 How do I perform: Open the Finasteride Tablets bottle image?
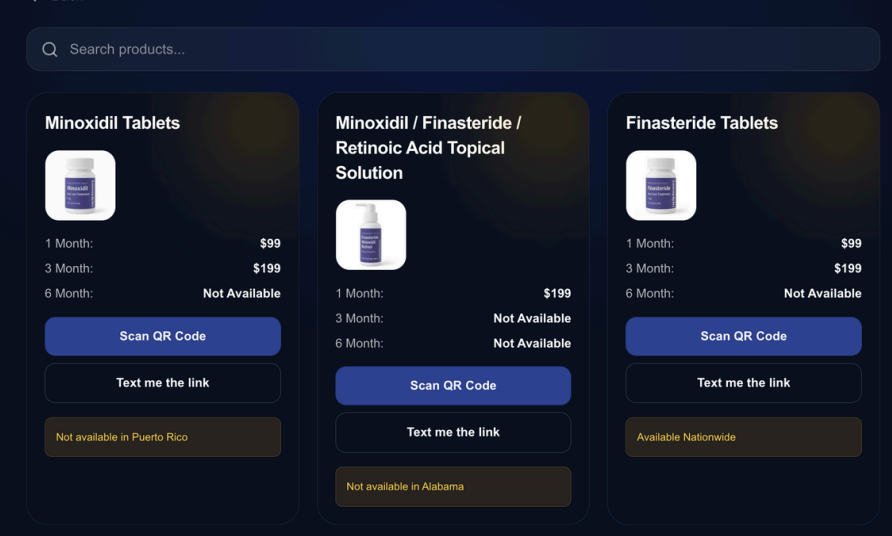coord(661,185)
